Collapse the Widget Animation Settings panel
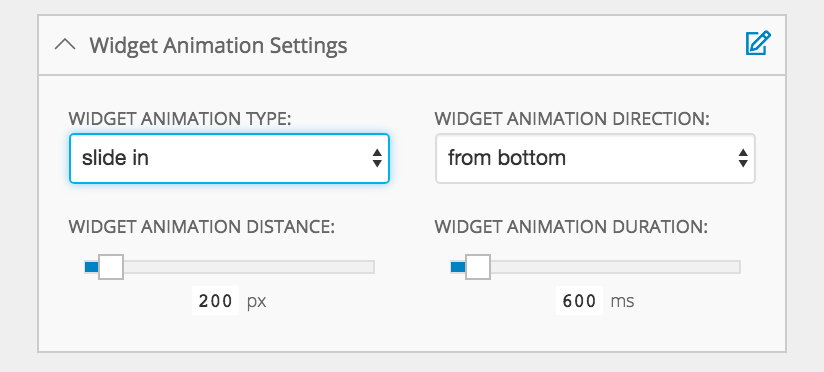Image resolution: width=824 pixels, height=372 pixels. (65, 45)
